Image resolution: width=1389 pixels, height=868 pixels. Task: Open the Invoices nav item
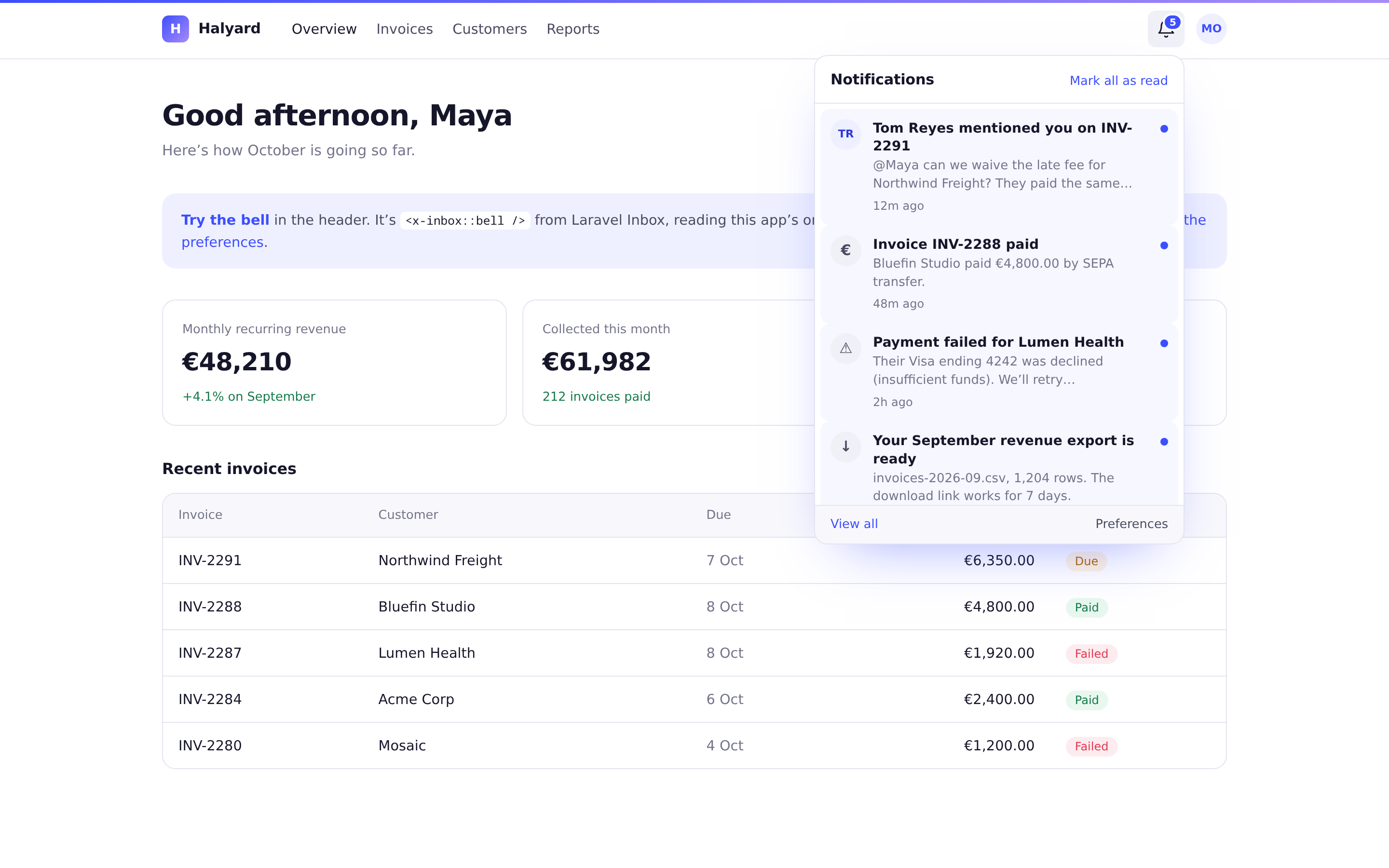coord(405,29)
